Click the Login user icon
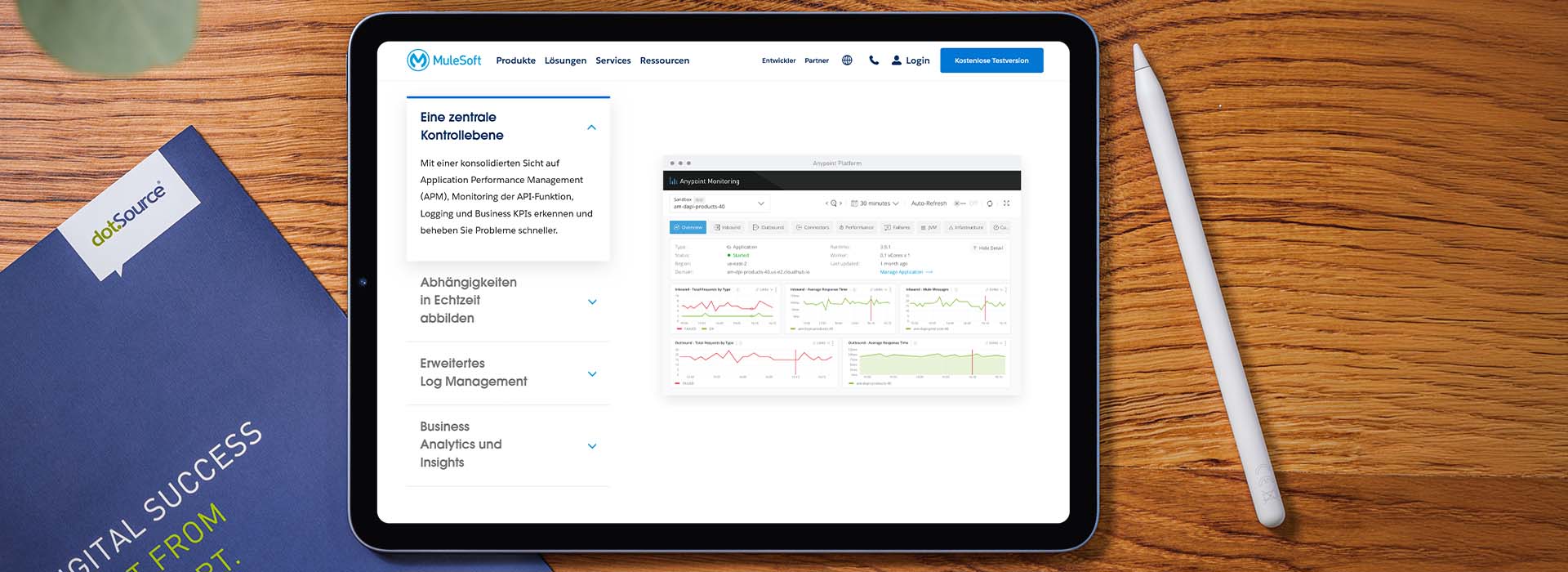The image size is (1568, 572). pyautogui.click(x=896, y=60)
